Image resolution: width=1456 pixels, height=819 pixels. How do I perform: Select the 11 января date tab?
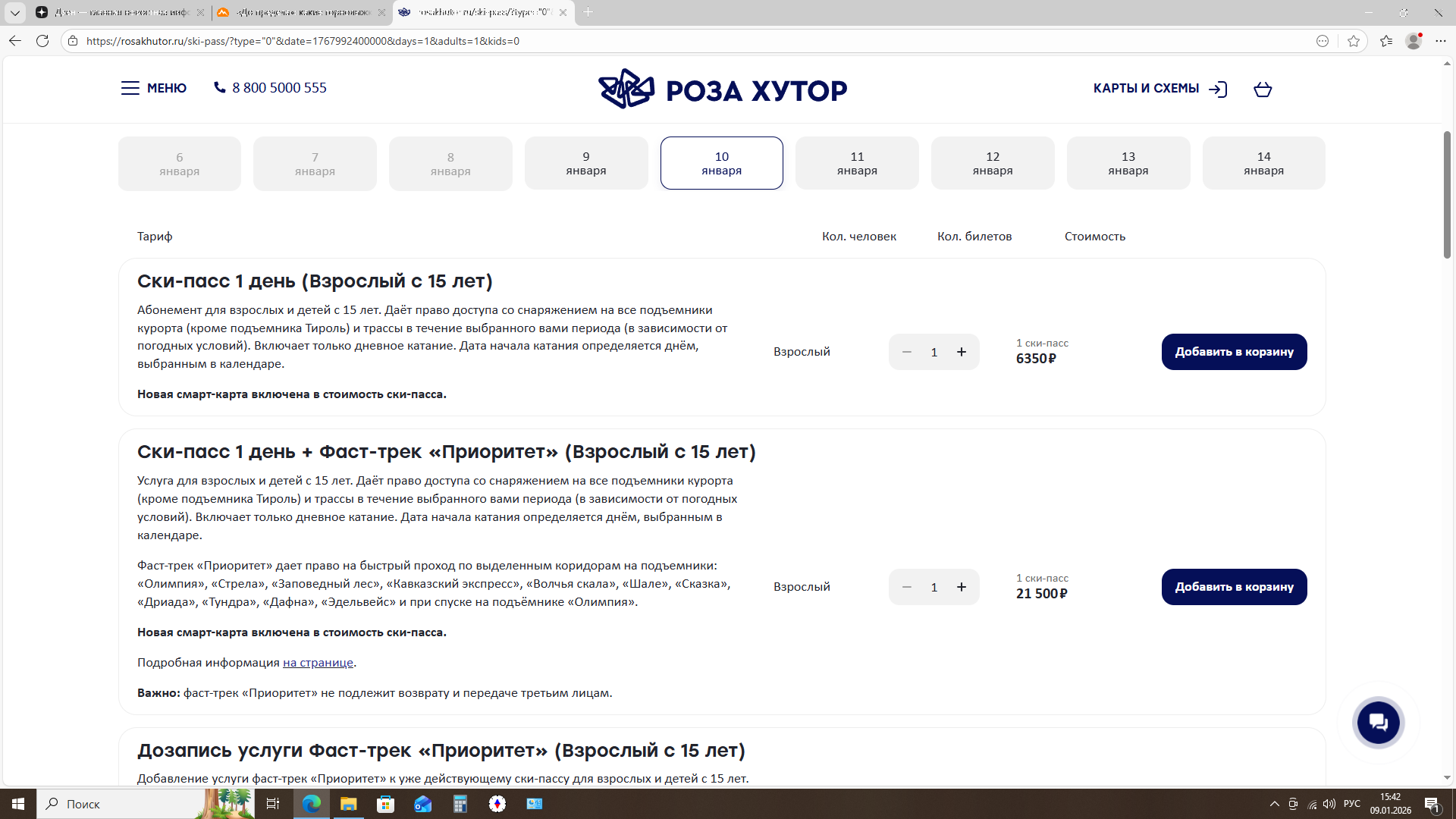pos(857,163)
